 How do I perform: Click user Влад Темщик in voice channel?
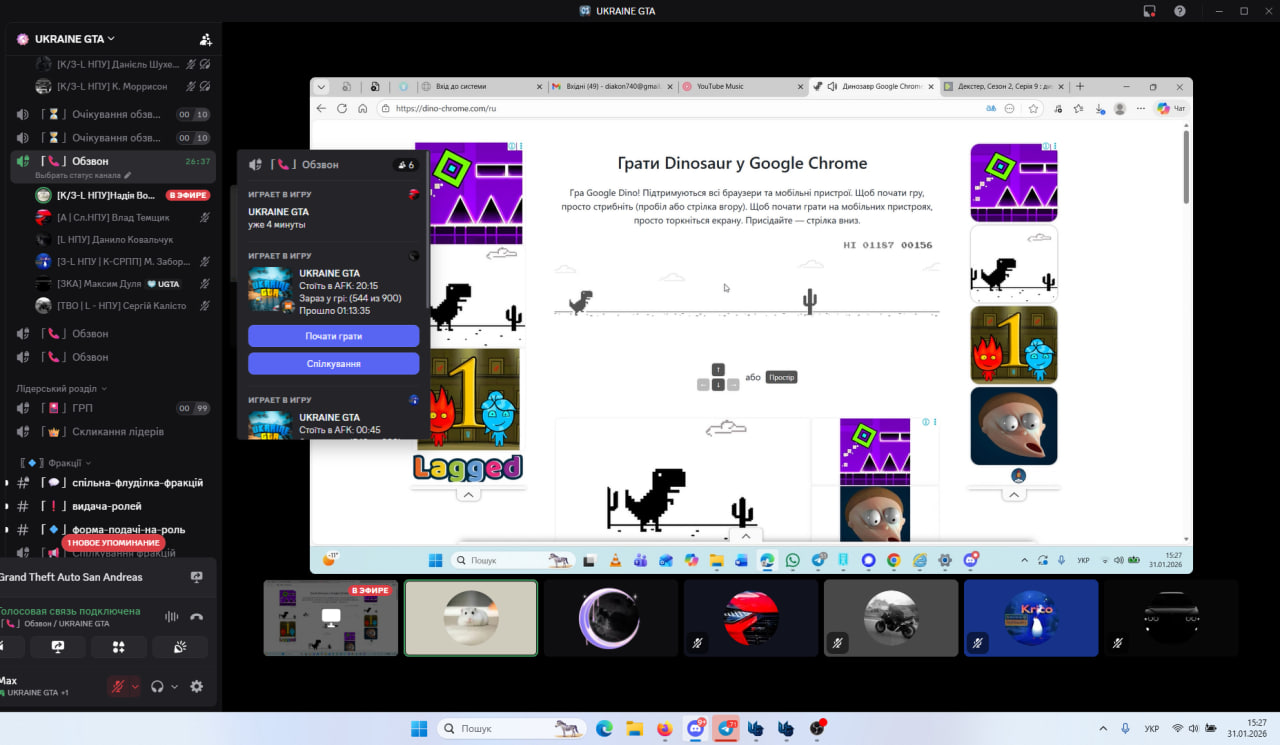point(121,217)
